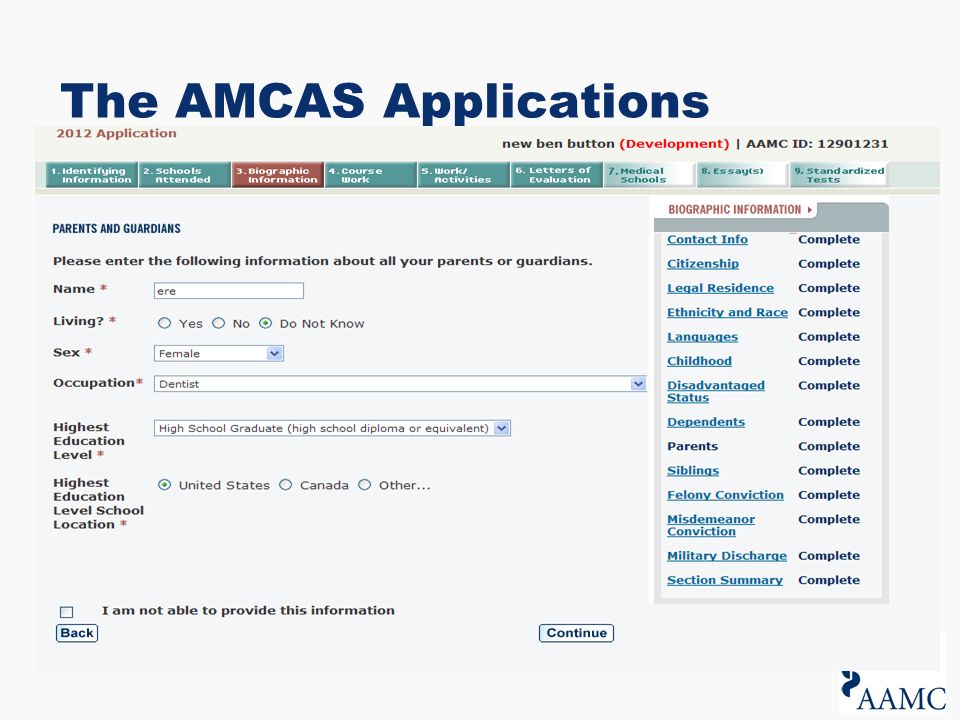Click the Parents entry in sidebar

tap(692, 446)
